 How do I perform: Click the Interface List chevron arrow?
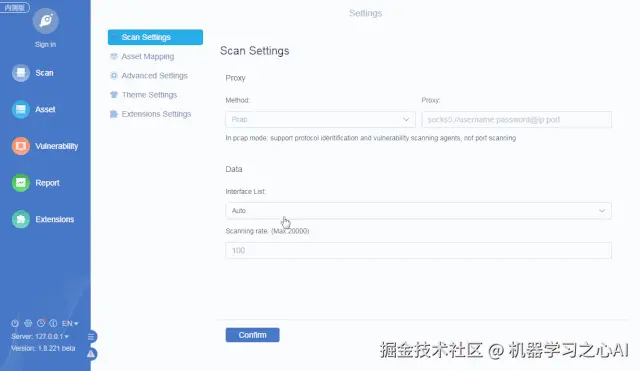602,211
